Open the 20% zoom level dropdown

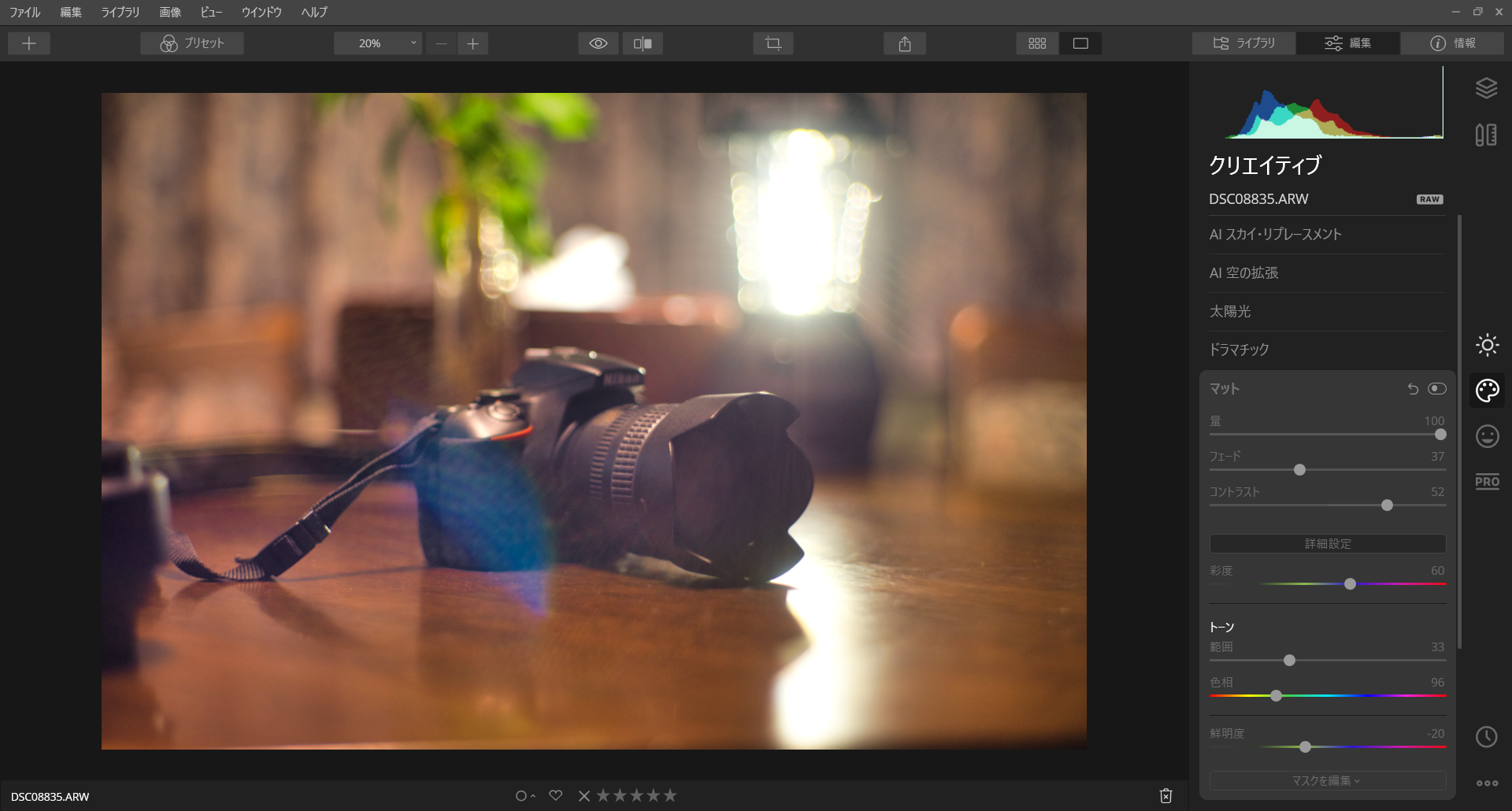tap(378, 43)
